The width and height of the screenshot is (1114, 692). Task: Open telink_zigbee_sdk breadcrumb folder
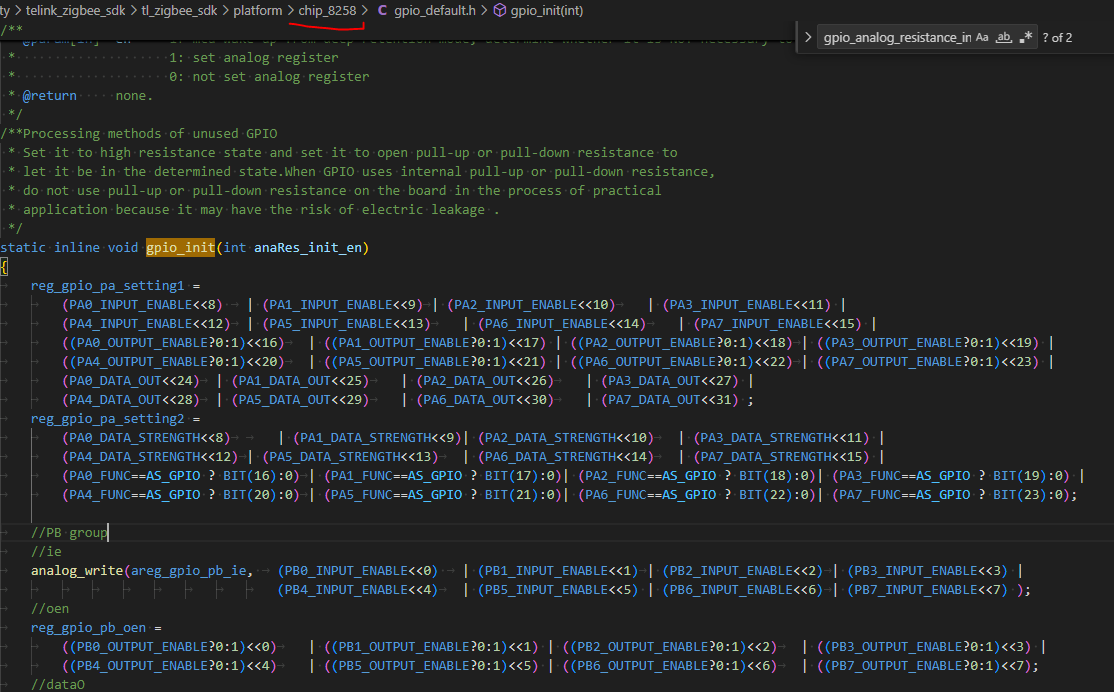coord(75,11)
